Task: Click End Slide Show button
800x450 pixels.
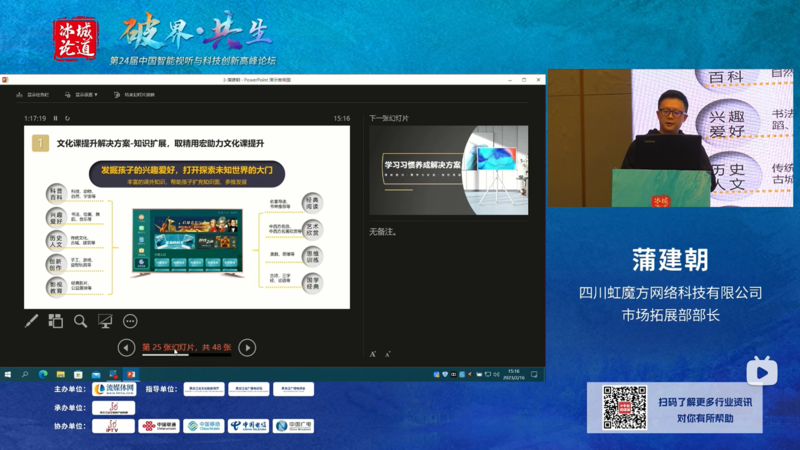Action: pyautogui.click(x=138, y=95)
